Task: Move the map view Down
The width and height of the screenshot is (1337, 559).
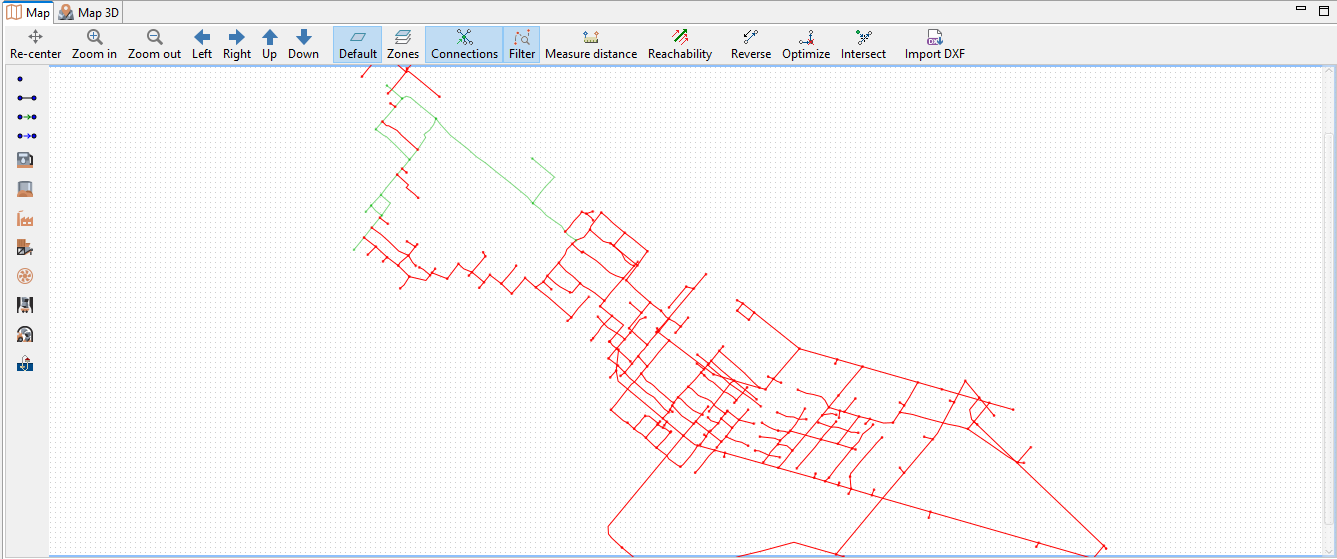Action: point(303,45)
